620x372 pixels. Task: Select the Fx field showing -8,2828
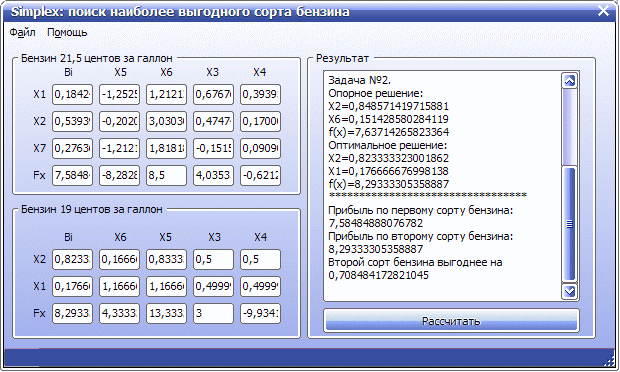tap(119, 175)
